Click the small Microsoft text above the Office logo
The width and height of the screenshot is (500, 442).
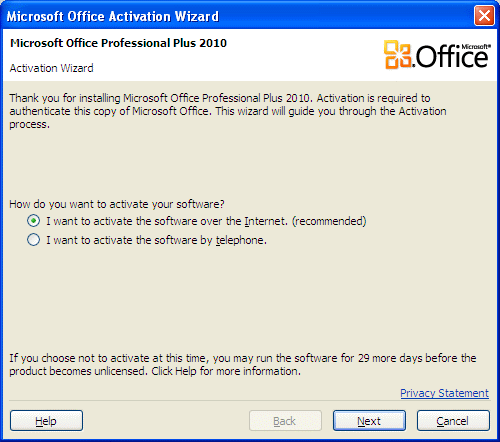point(476,47)
